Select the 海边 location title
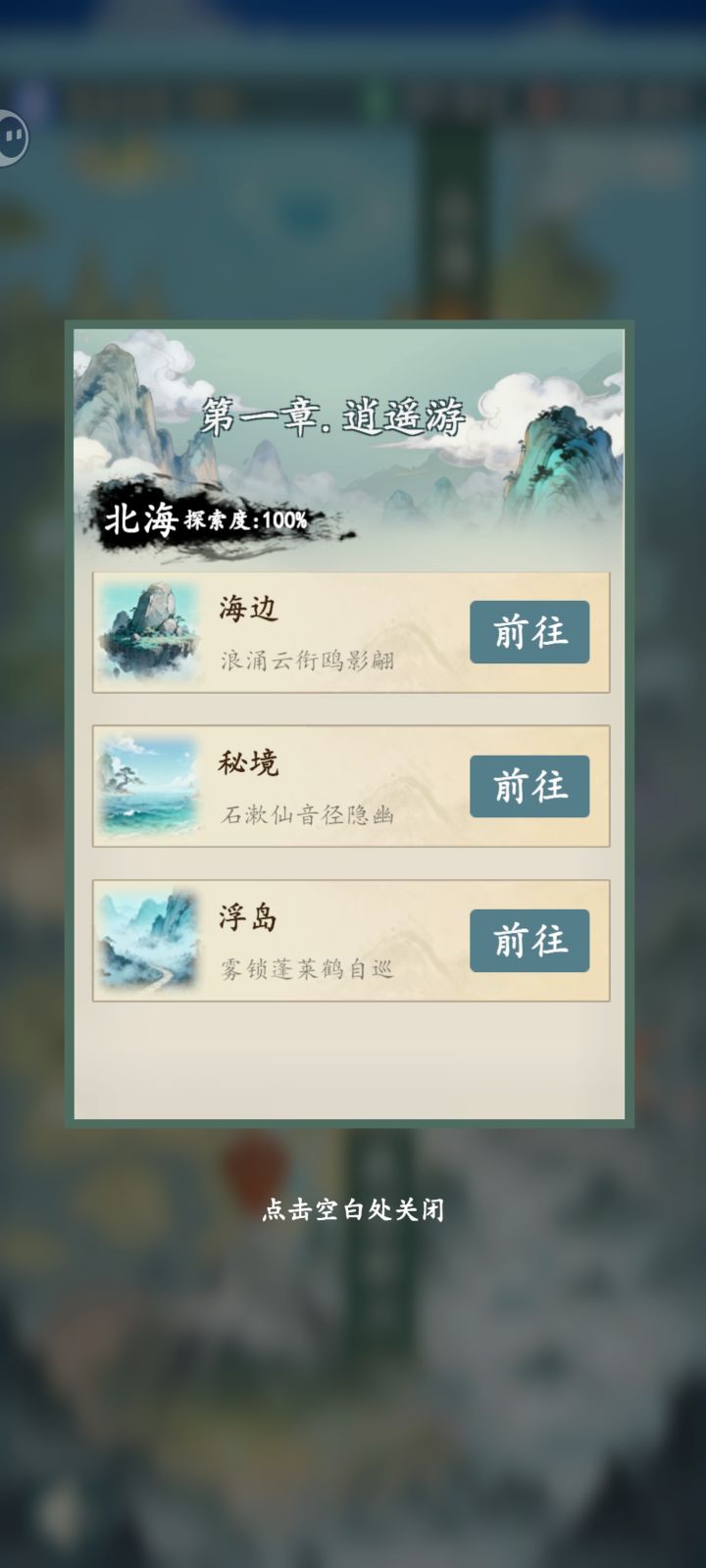Viewport: 706px width, 1568px height. (x=248, y=609)
